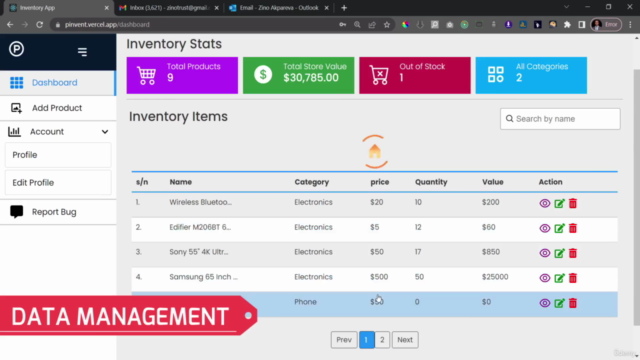Click the browser back arrow
Screen dimensions: 640x360
coord(10,24)
